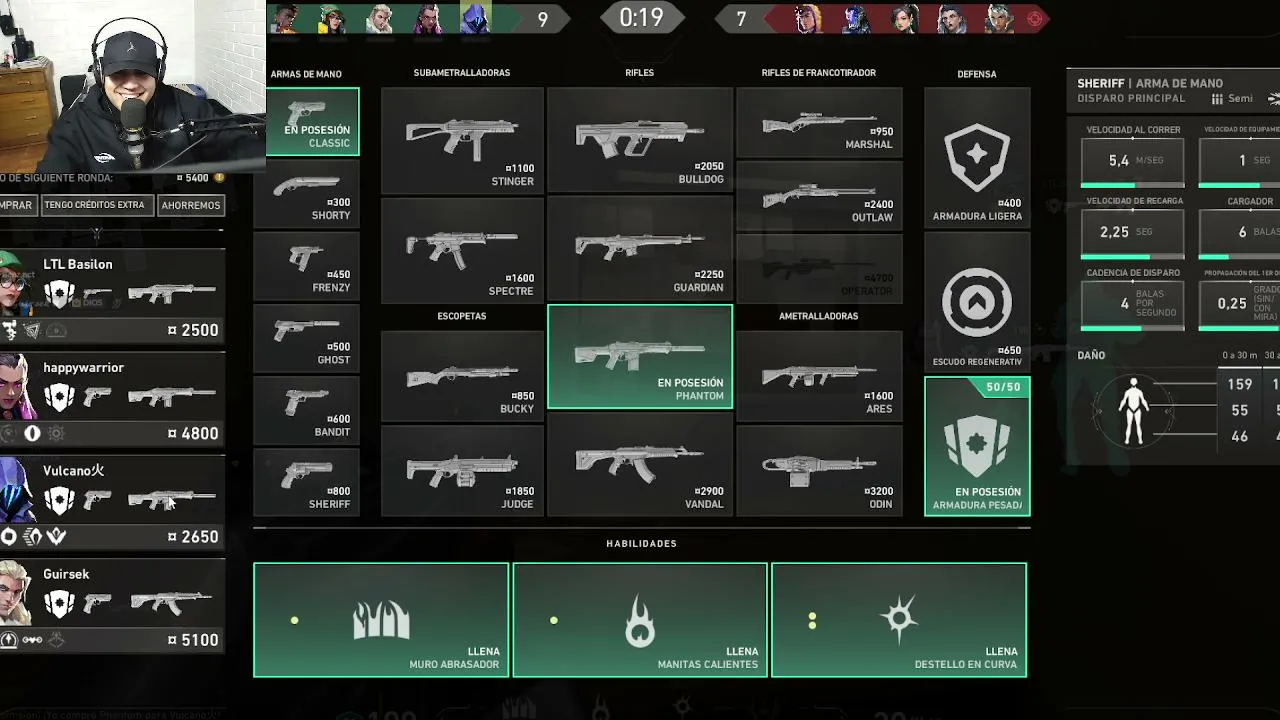Viewport: 1280px width, 720px height.
Task: Click the Sheriff | Arma de Mano title
Action: (1150, 84)
